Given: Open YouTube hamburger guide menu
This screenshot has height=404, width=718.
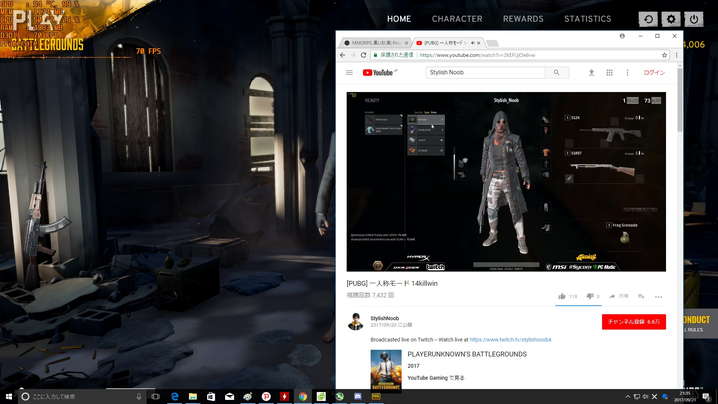Looking at the screenshot, I should (349, 72).
